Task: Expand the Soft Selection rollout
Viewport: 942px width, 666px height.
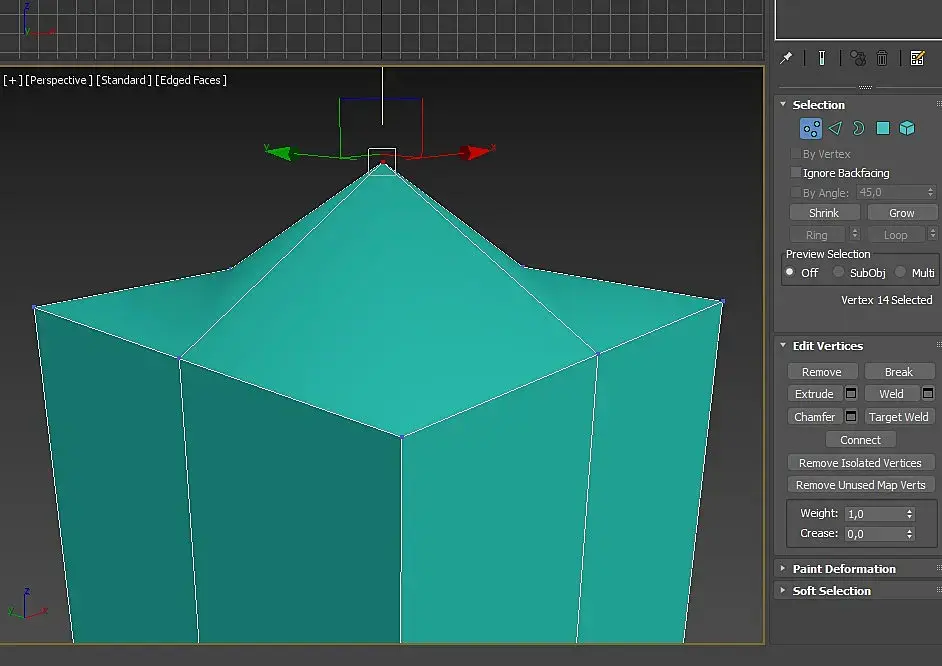Action: pyautogui.click(x=831, y=591)
